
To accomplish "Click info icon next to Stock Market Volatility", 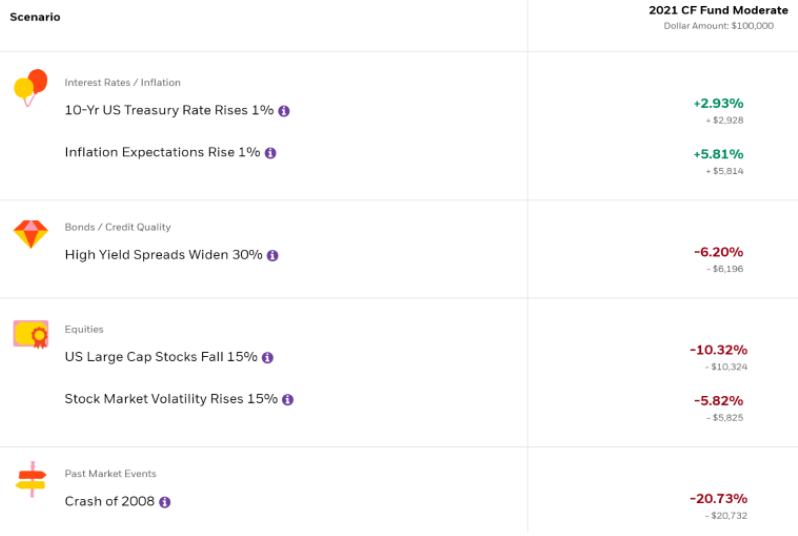I will 288,400.
